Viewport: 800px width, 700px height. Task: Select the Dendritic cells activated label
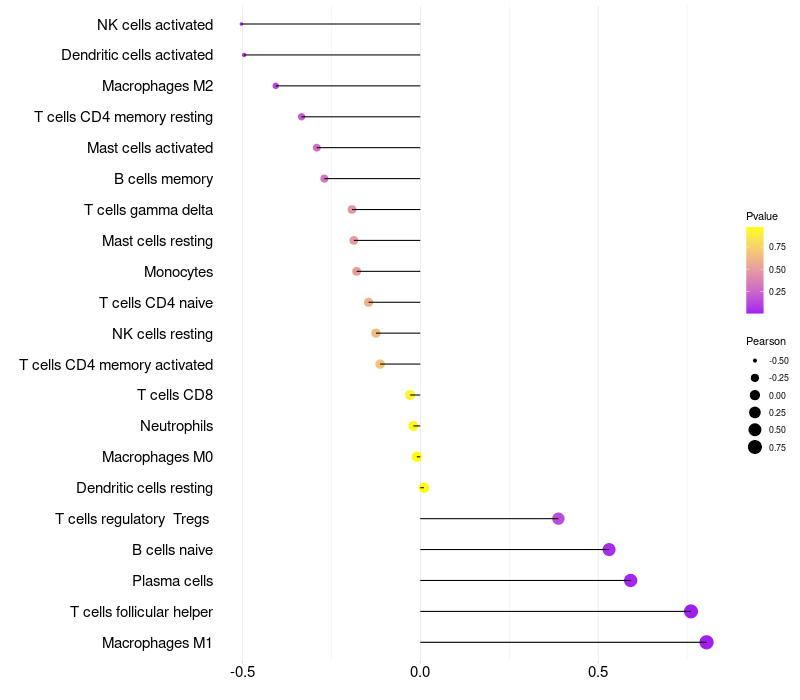137,55
